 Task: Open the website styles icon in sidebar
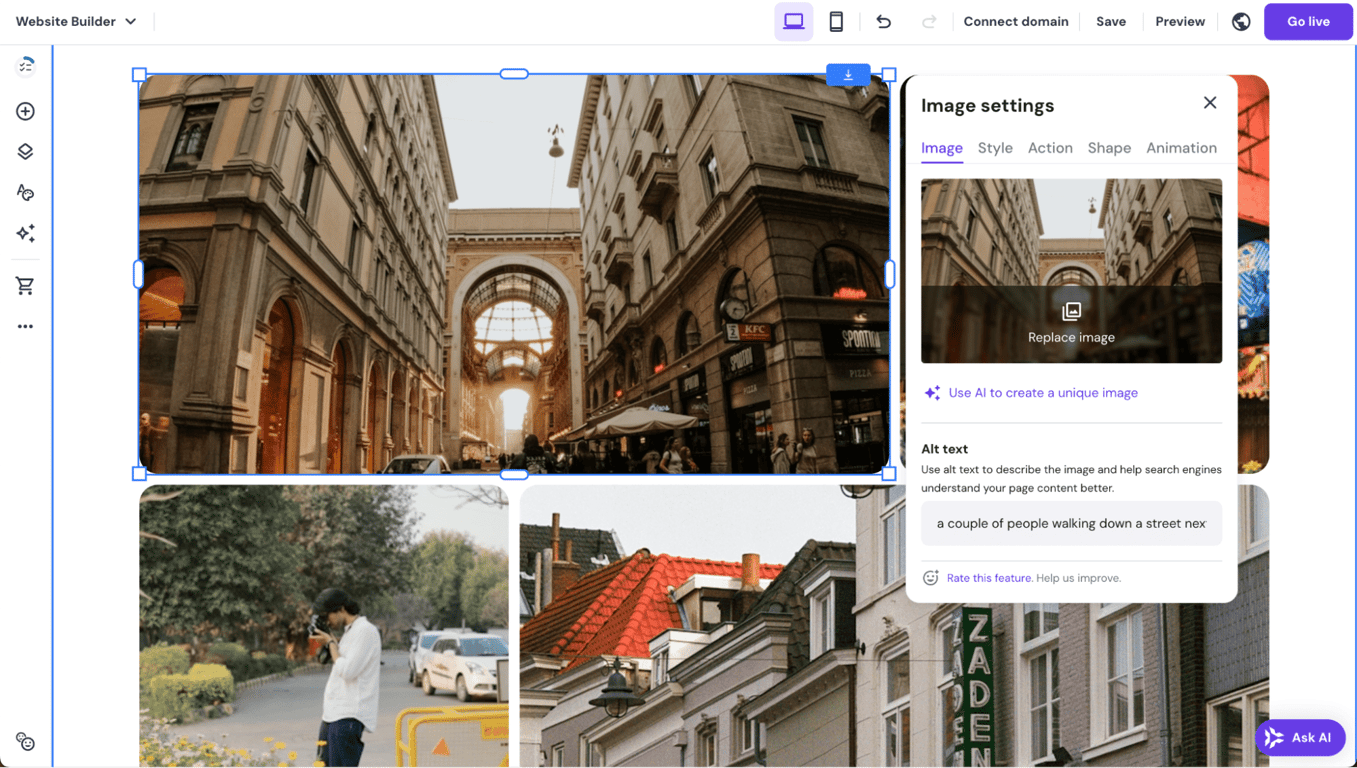tap(25, 192)
